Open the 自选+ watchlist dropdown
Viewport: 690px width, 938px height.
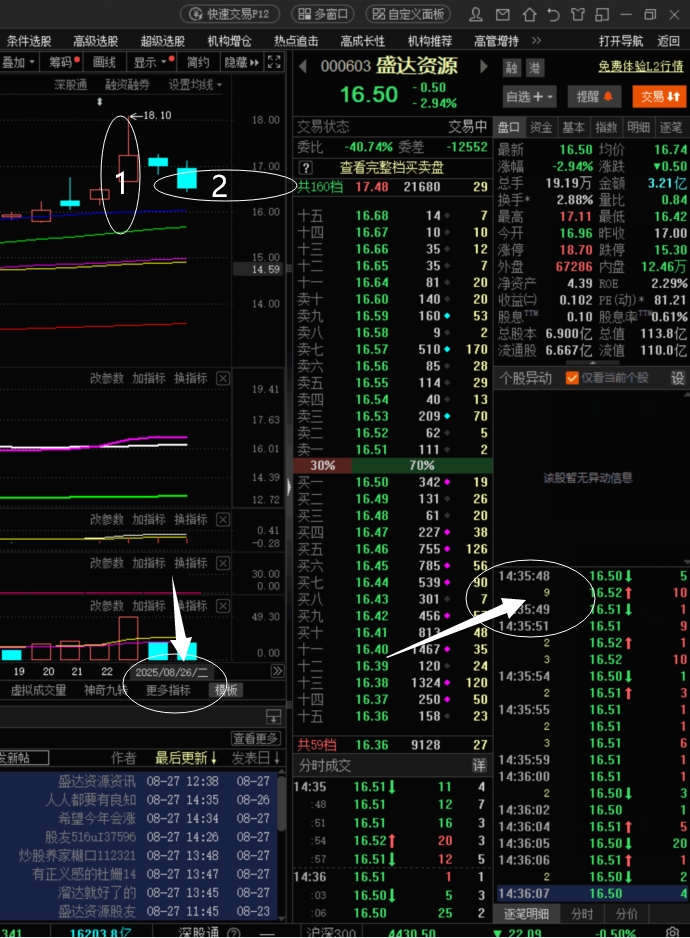[530, 96]
